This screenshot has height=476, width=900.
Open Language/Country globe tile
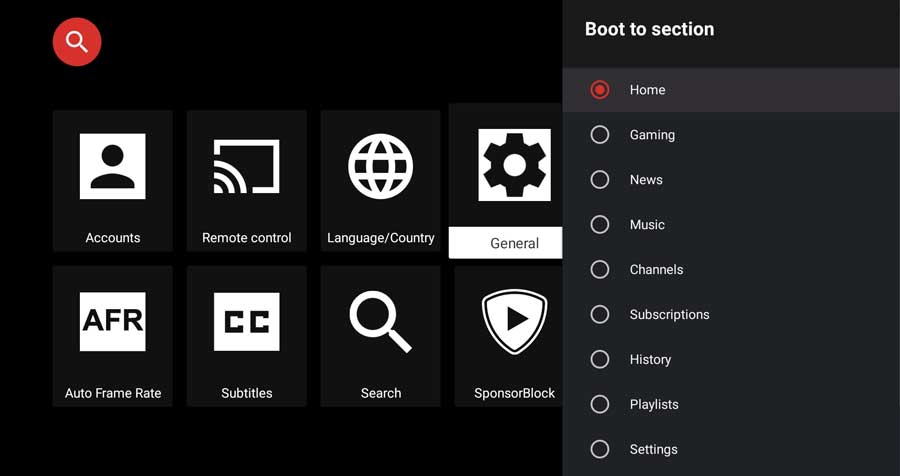(x=380, y=181)
